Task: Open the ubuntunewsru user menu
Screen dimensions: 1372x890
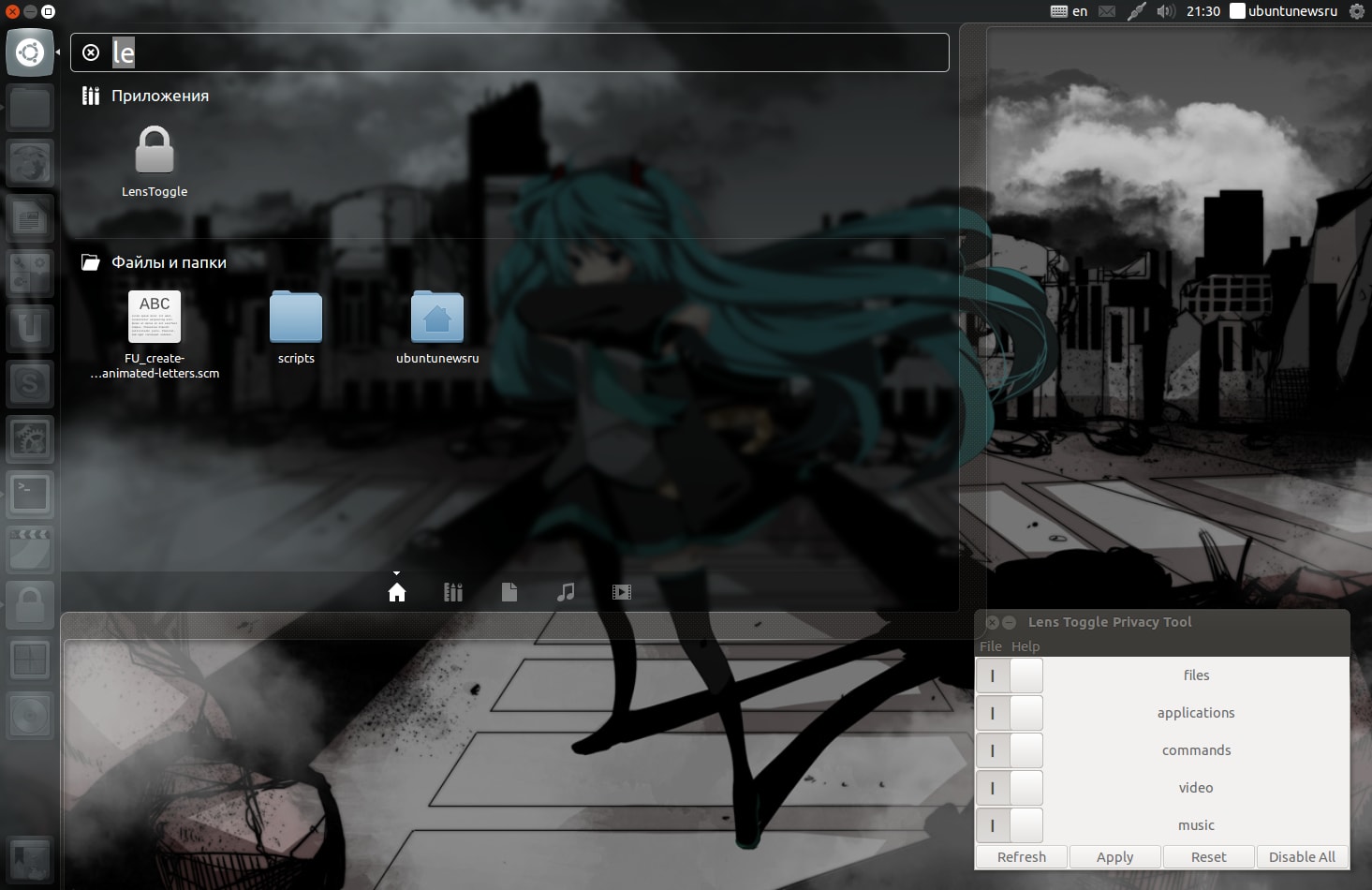Action: coord(1284,11)
